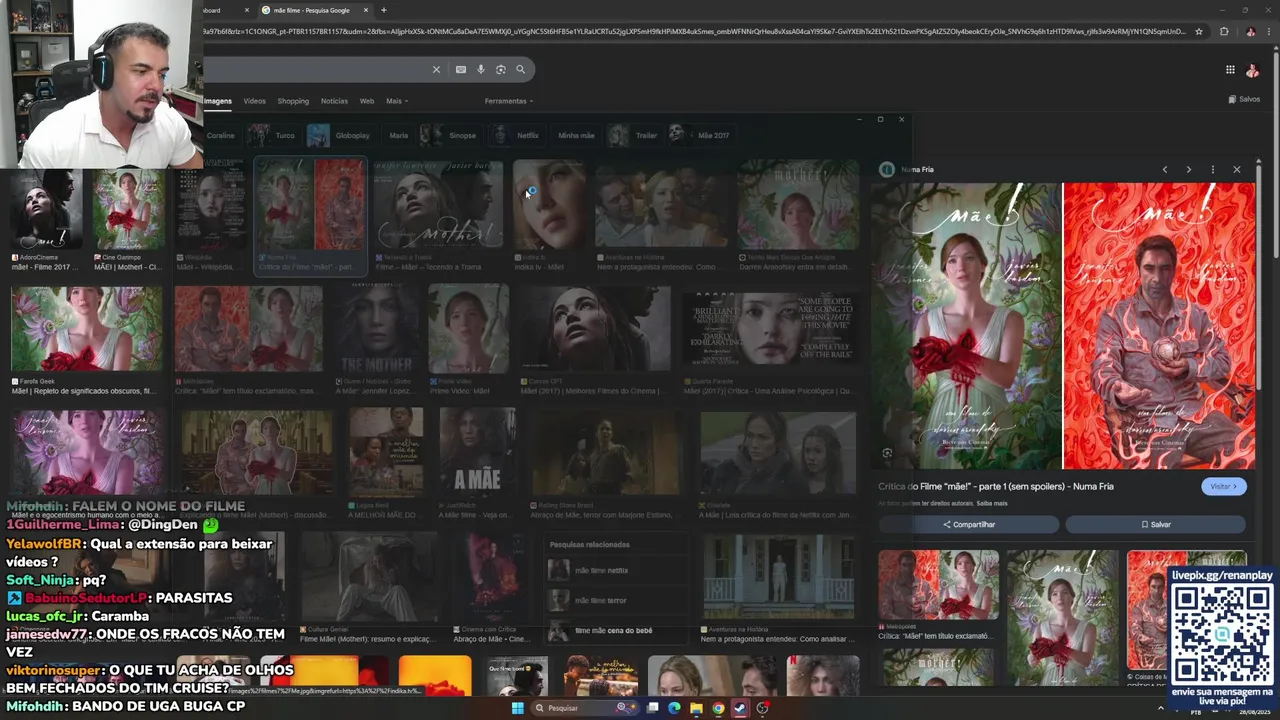This screenshot has width=1280, height=720.
Task: Open the large Mãe! poster preview image
Action: [x=1064, y=325]
